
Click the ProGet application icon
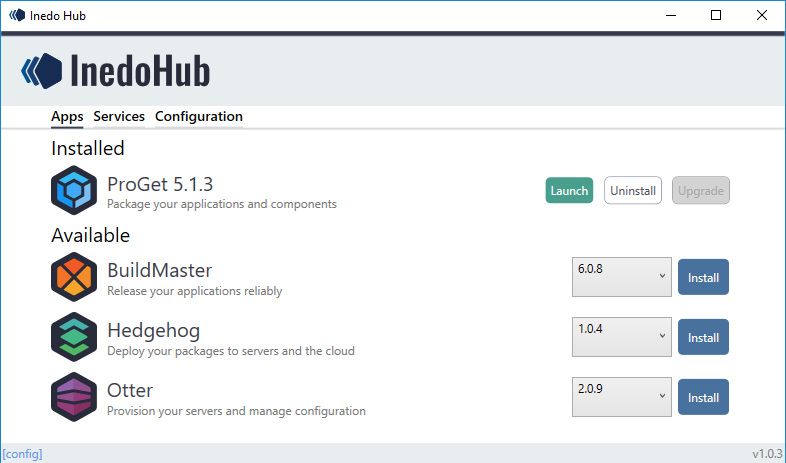74,190
